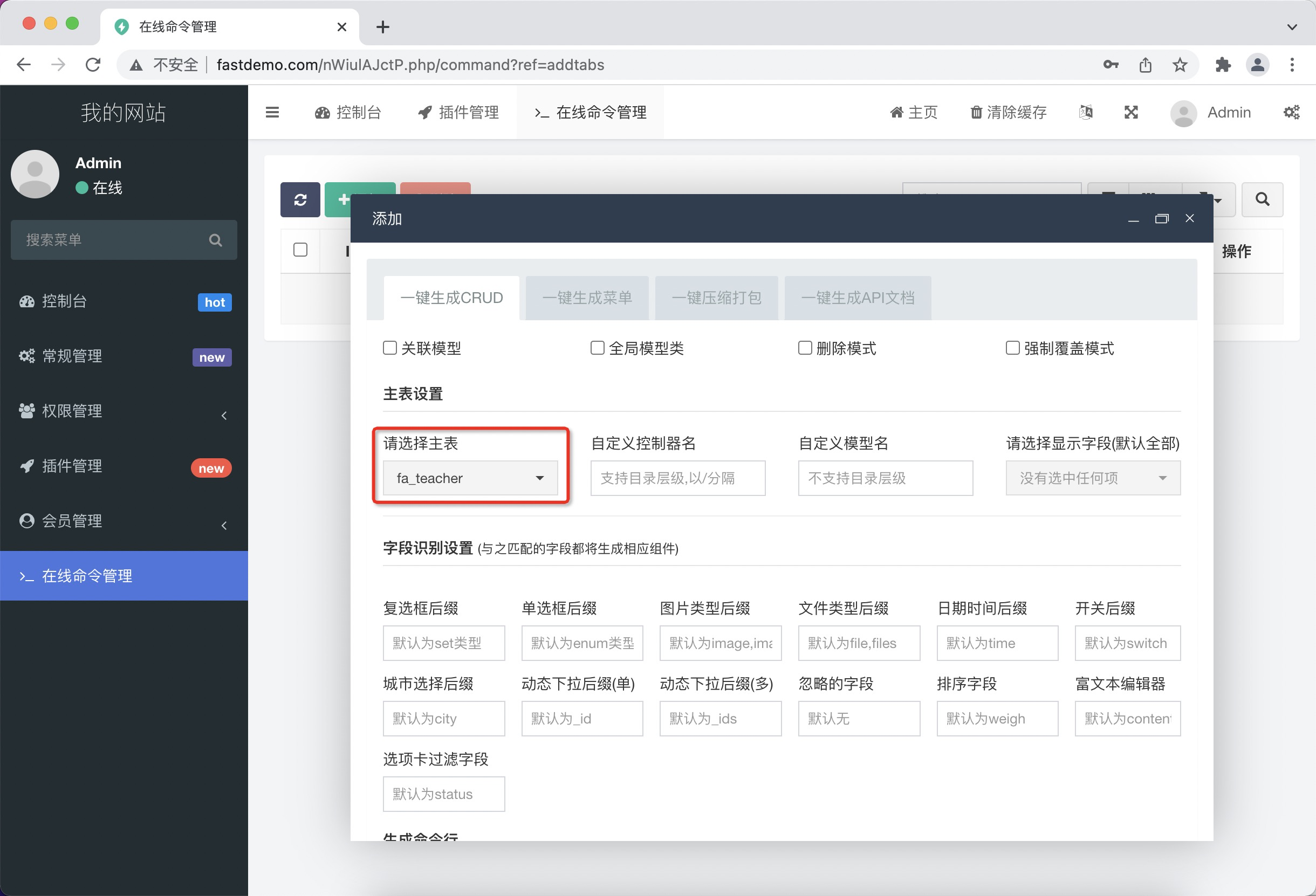Click the fullscreen toggle icon in header
The image size is (1316, 896).
coord(1131,112)
